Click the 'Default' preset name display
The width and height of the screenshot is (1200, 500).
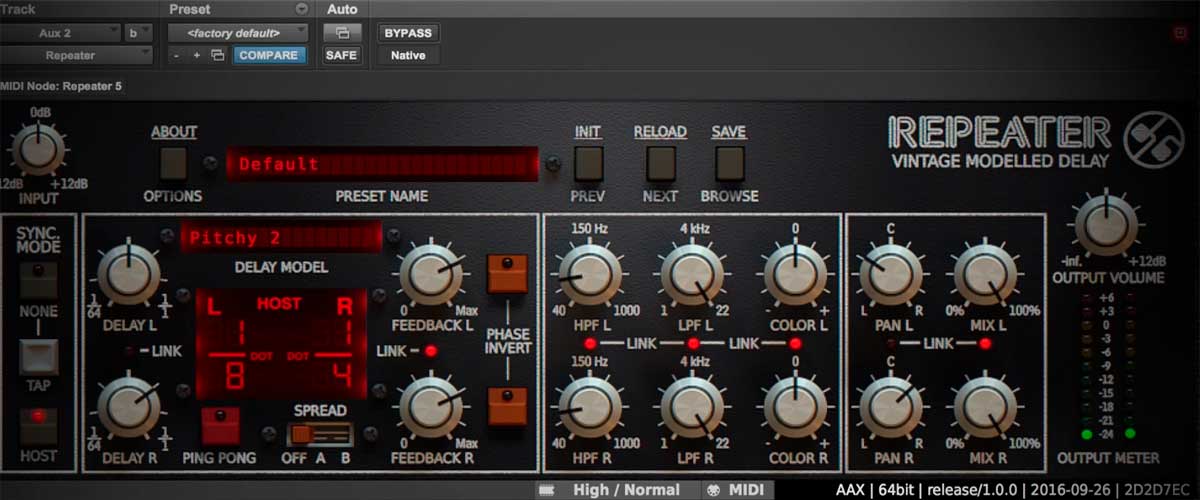[x=381, y=164]
